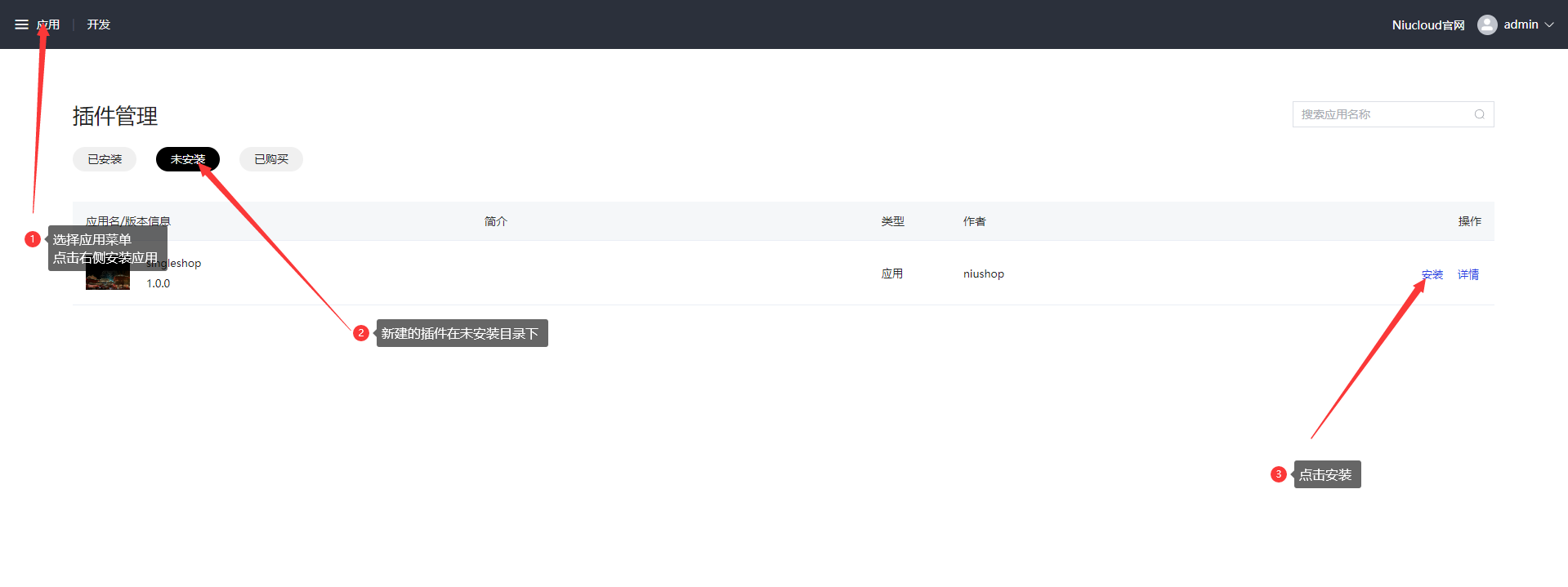Viewport: 1568px width, 587px height.
Task: Click the hamburger menu icon
Action: 21,24
